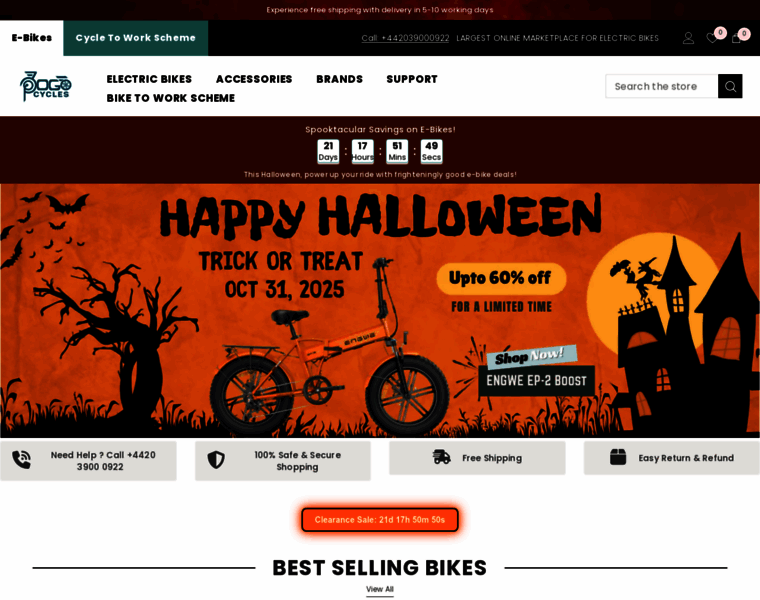Screen dimensions: 760x600
Task: Open Bike To Work Scheme menu item
Action: coord(171,98)
